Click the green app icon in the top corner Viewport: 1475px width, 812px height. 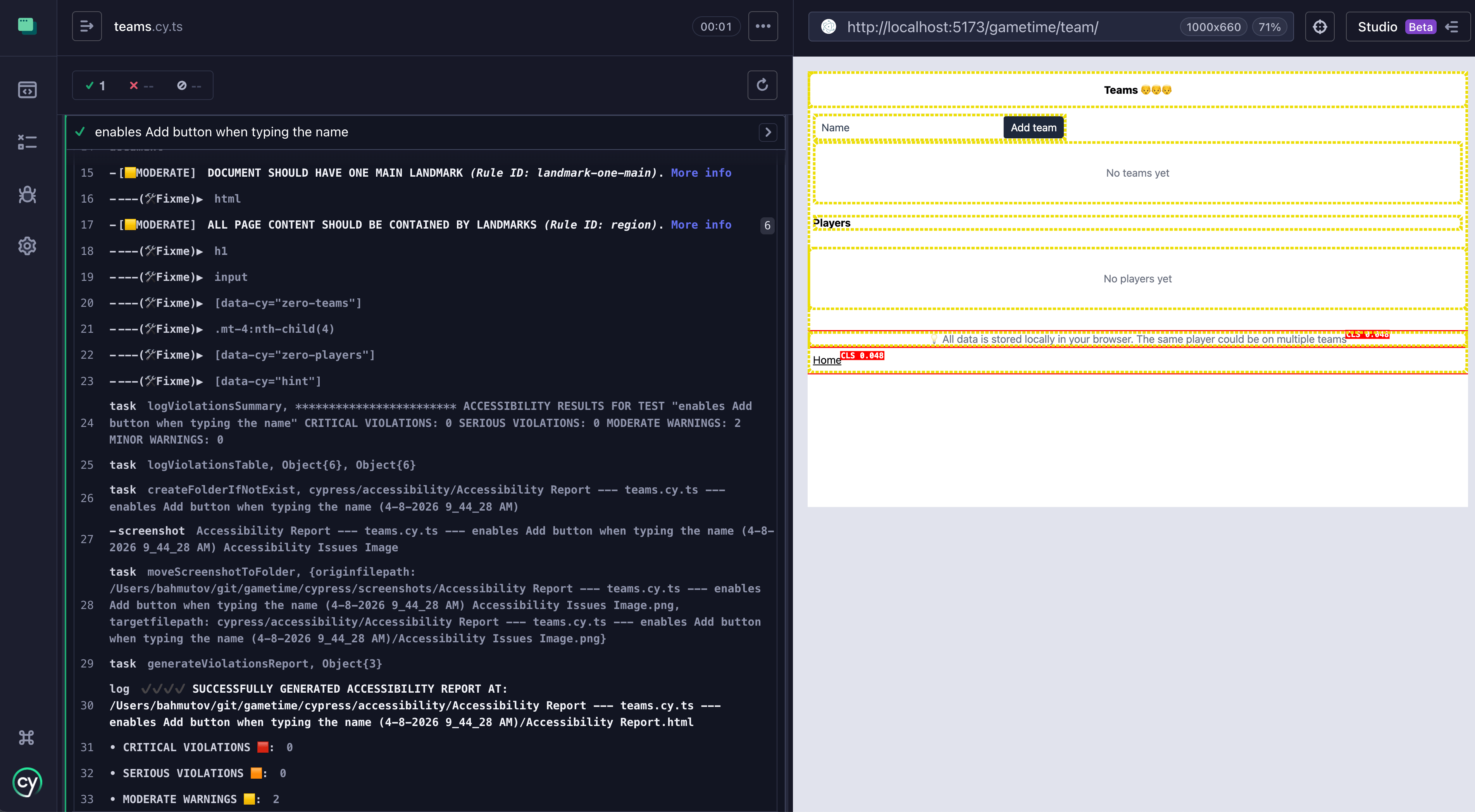pos(28,26)
